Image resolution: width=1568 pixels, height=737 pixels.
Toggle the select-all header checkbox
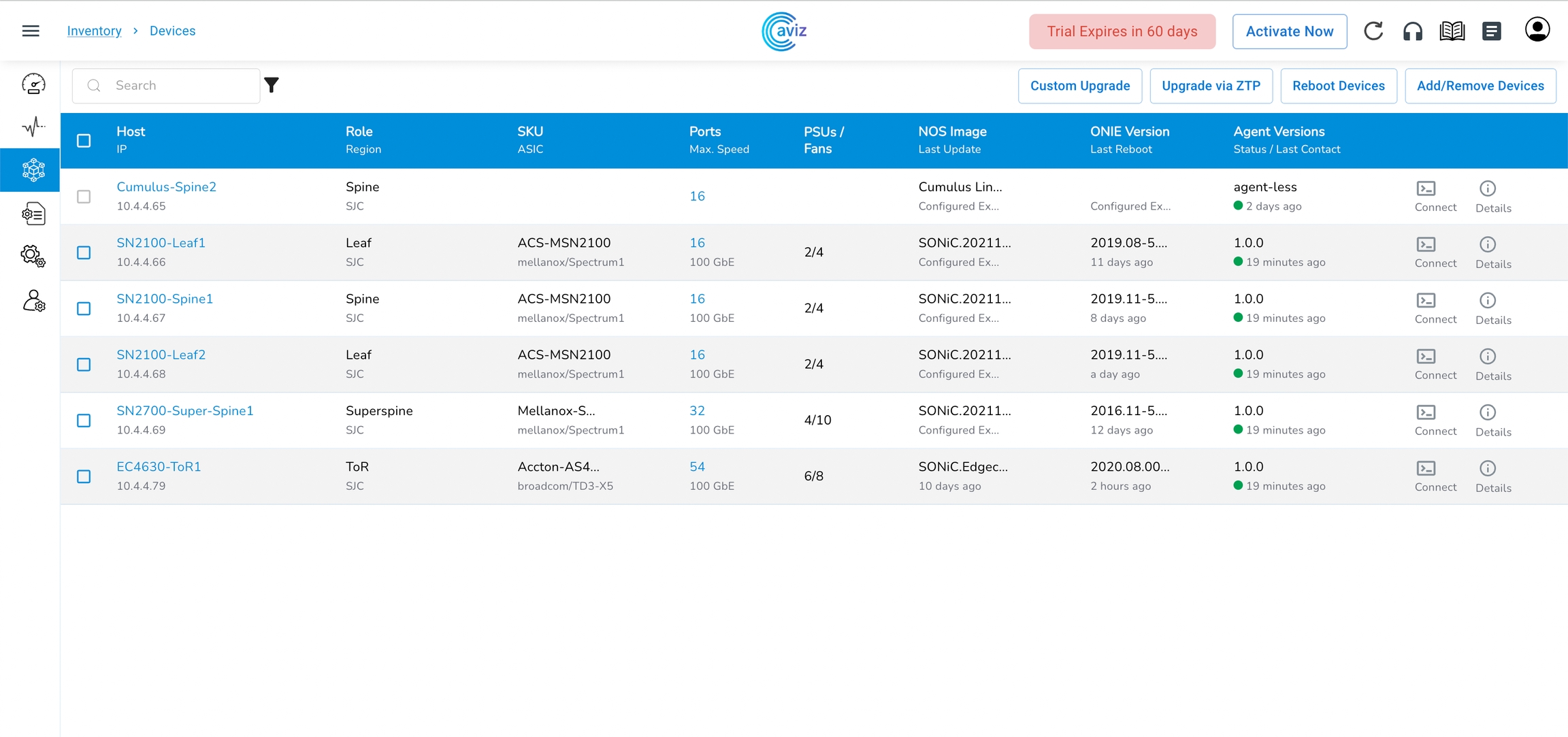(x=84, y=140)
